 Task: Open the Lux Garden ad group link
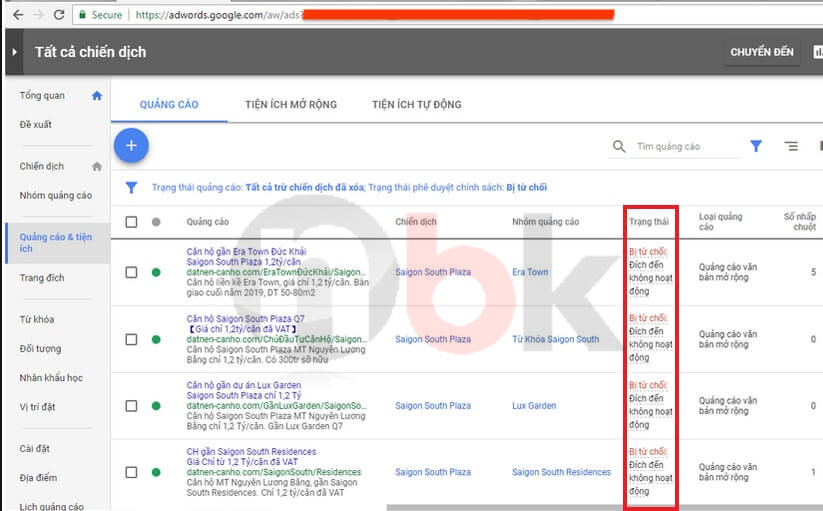pos(534,406)
